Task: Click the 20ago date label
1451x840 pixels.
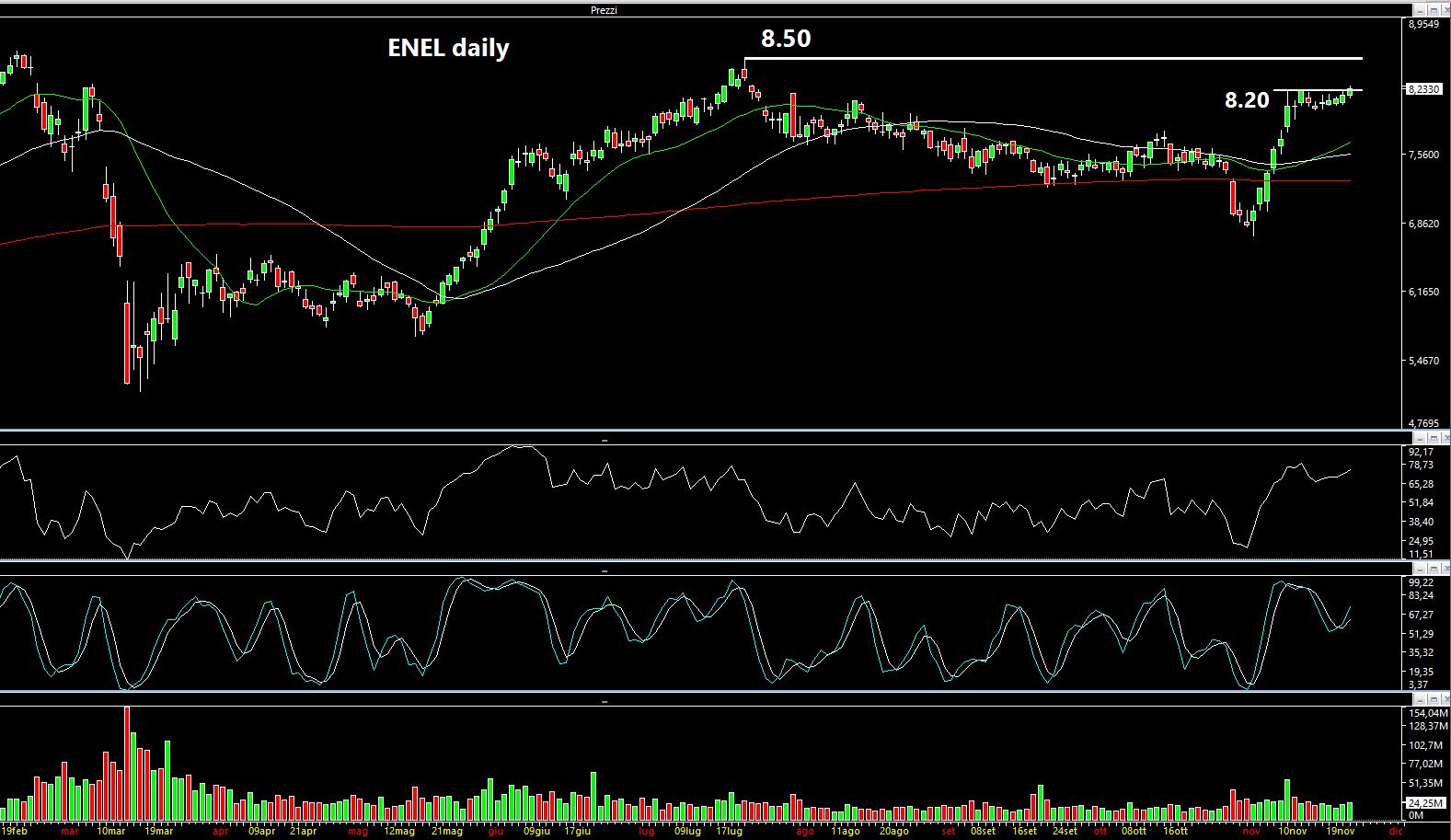Action: [893, 831]
